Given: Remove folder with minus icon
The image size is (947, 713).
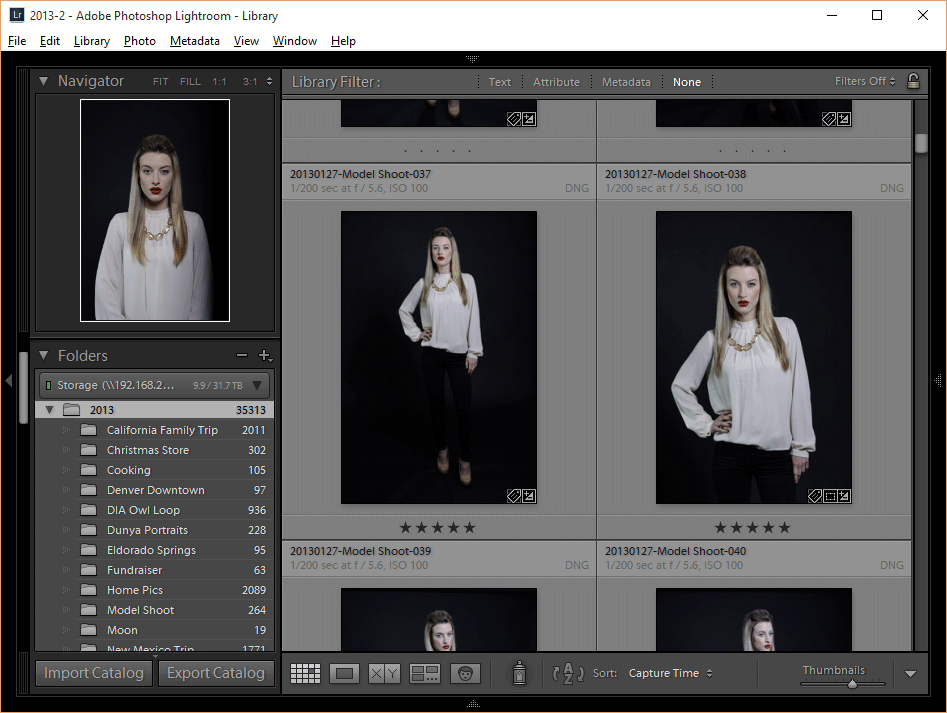Looking at the screenshot, I should [x=242, y=356].
